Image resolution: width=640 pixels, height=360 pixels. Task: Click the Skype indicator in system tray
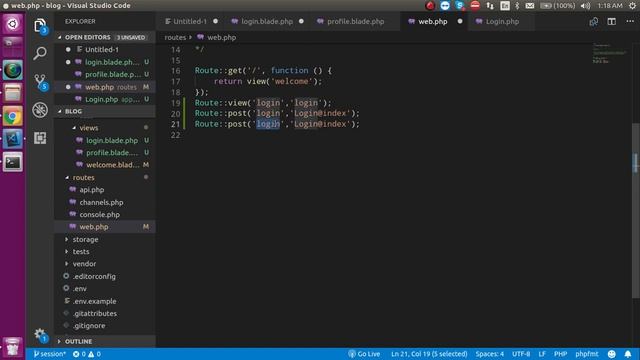(x=460, y=5)
